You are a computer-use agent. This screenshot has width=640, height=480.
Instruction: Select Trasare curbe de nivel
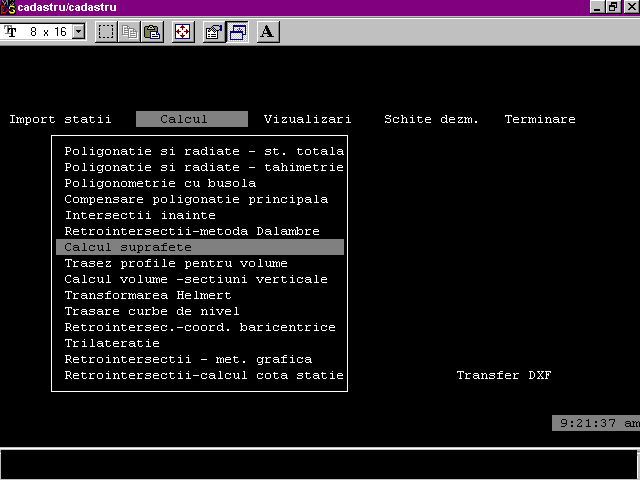tap(152, 311)
